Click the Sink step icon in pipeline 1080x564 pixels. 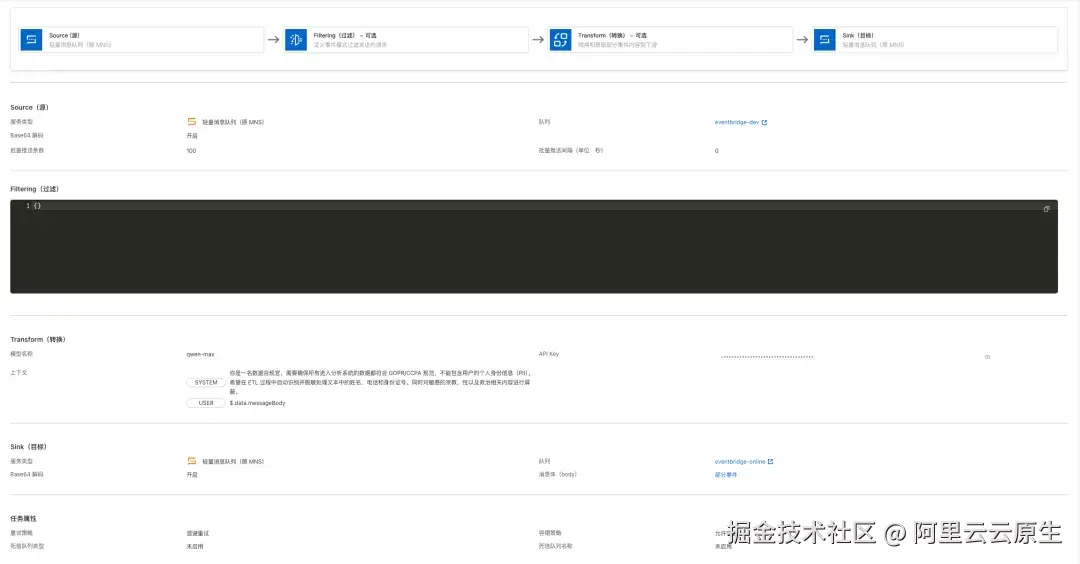pyautogui.click(x=824, y=40)
